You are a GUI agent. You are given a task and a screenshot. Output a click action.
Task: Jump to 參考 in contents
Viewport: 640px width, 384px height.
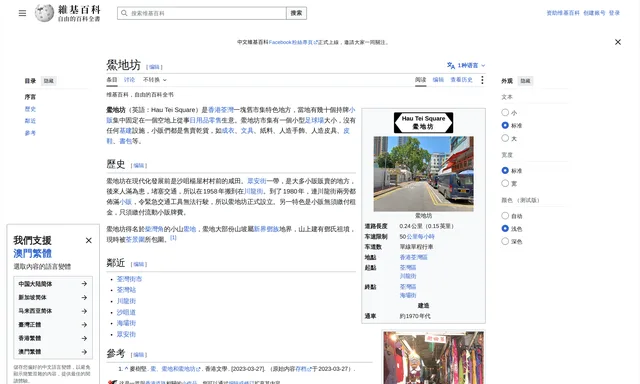pos(30,133)
